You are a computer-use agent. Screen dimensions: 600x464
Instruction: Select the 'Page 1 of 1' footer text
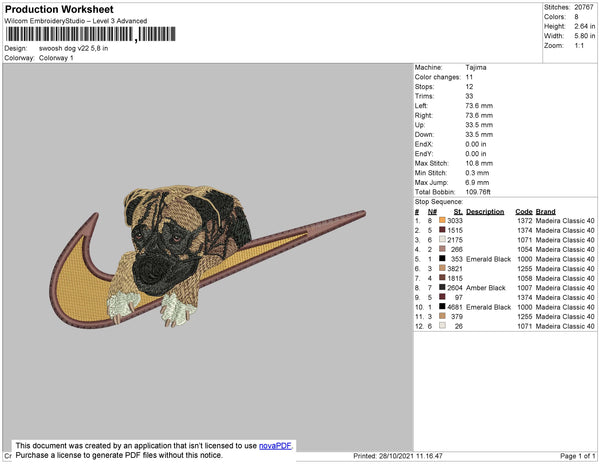(x=578, y=456)
